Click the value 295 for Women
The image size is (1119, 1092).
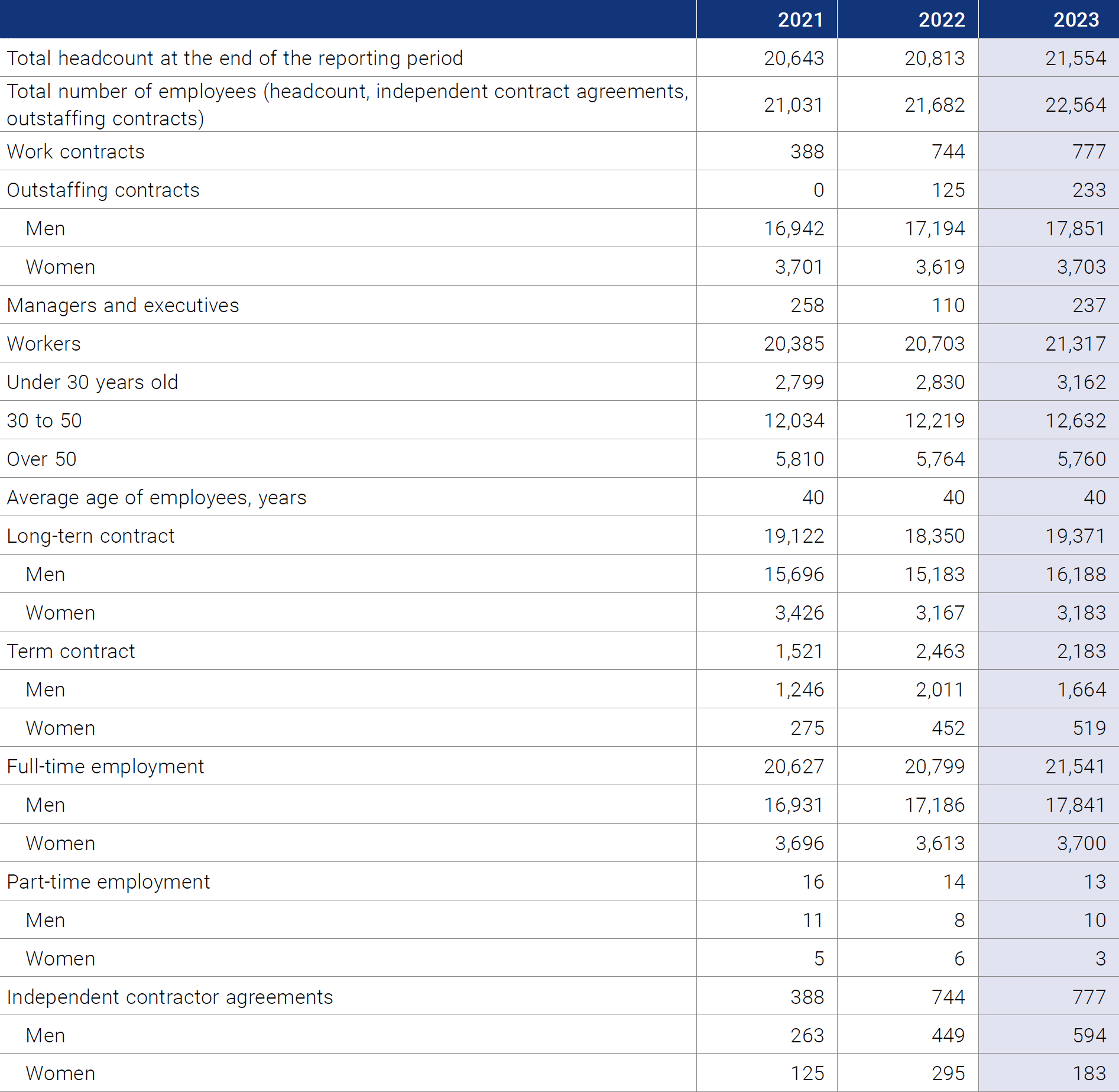click(948, 1073)
